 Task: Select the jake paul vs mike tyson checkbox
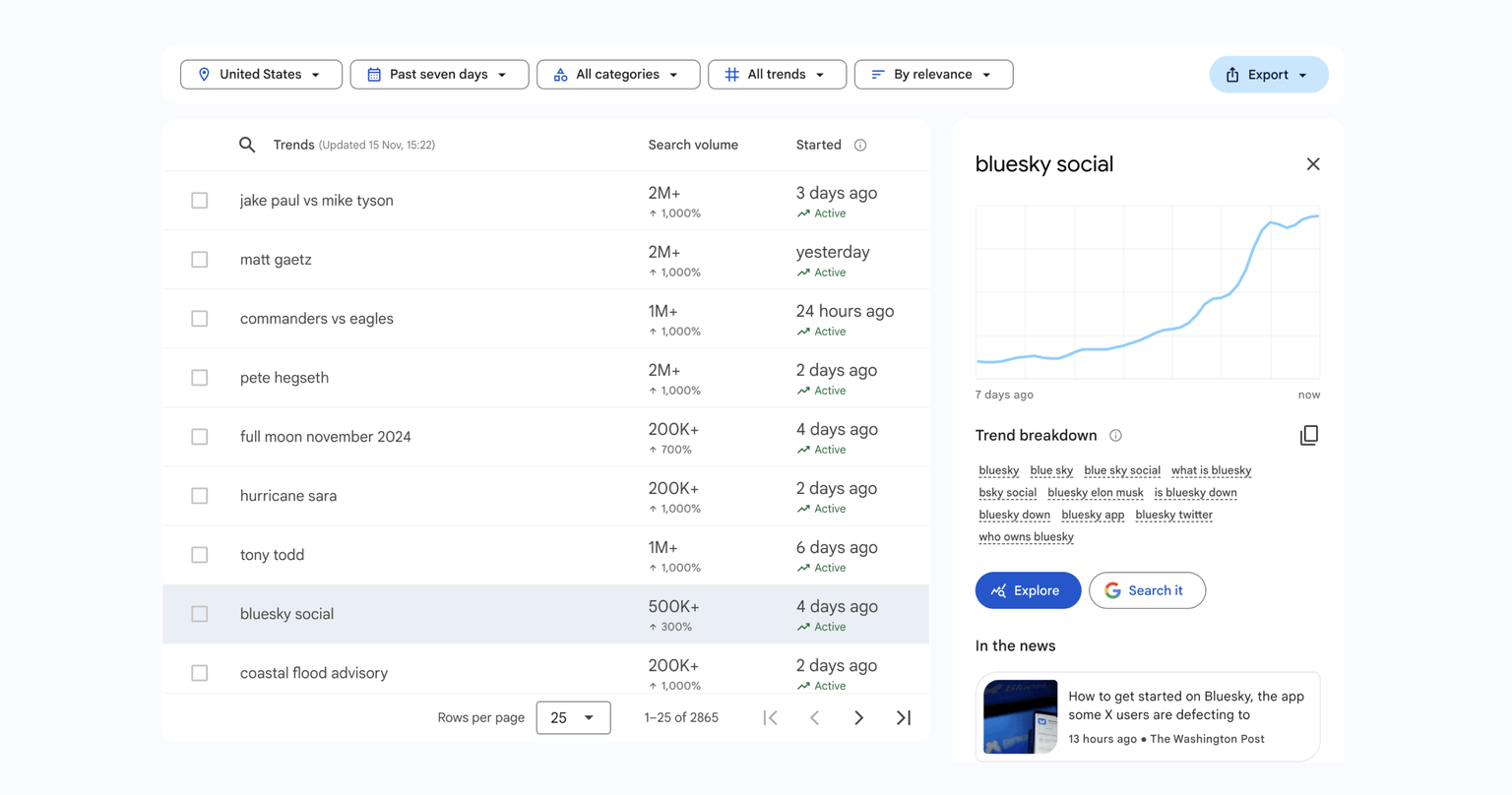[x=200, y=201]
